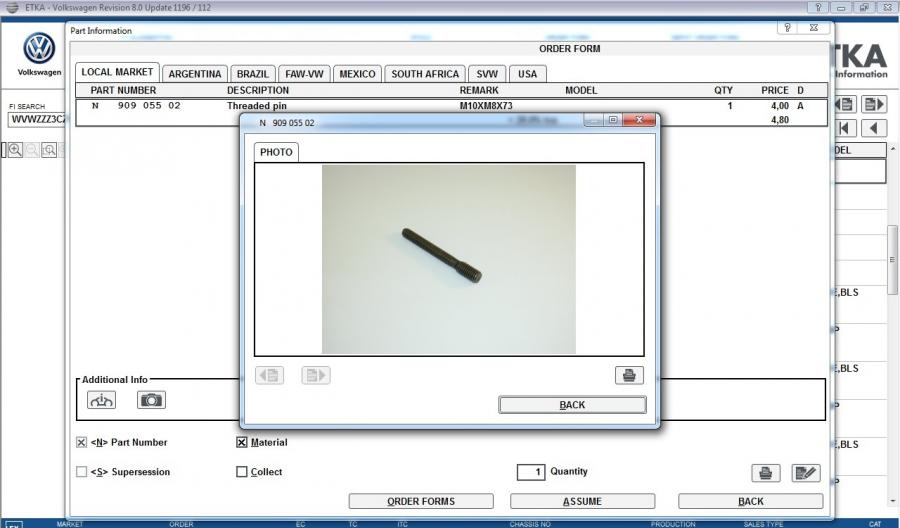The image size is (900, 528).
Task: Click the order form printer icon beside Quantity
Action: click(x=765, y=473)
